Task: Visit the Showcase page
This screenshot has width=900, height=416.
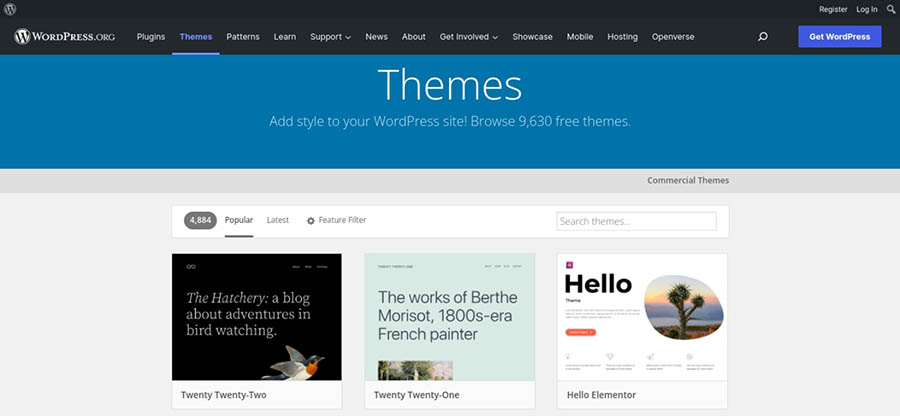Action: (x=533, y=37)
